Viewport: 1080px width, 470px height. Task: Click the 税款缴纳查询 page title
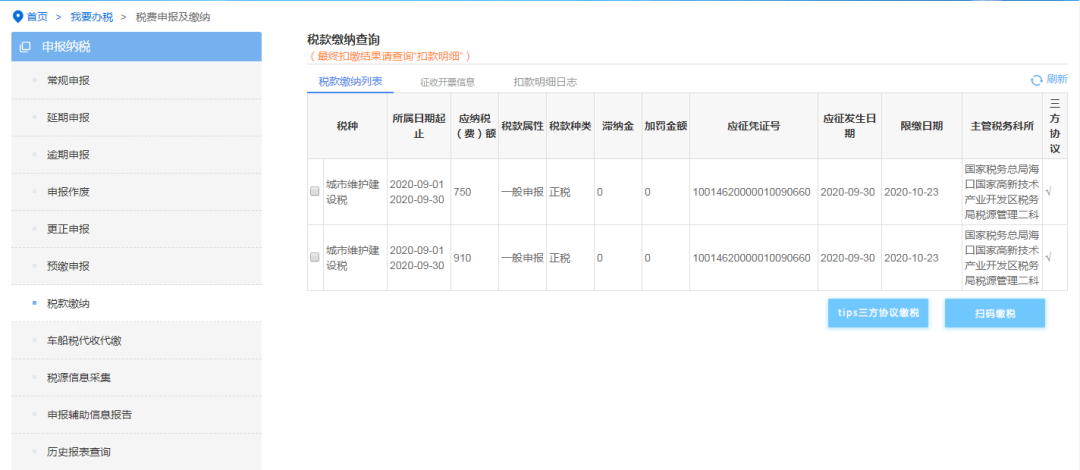(x=344, y=40)
